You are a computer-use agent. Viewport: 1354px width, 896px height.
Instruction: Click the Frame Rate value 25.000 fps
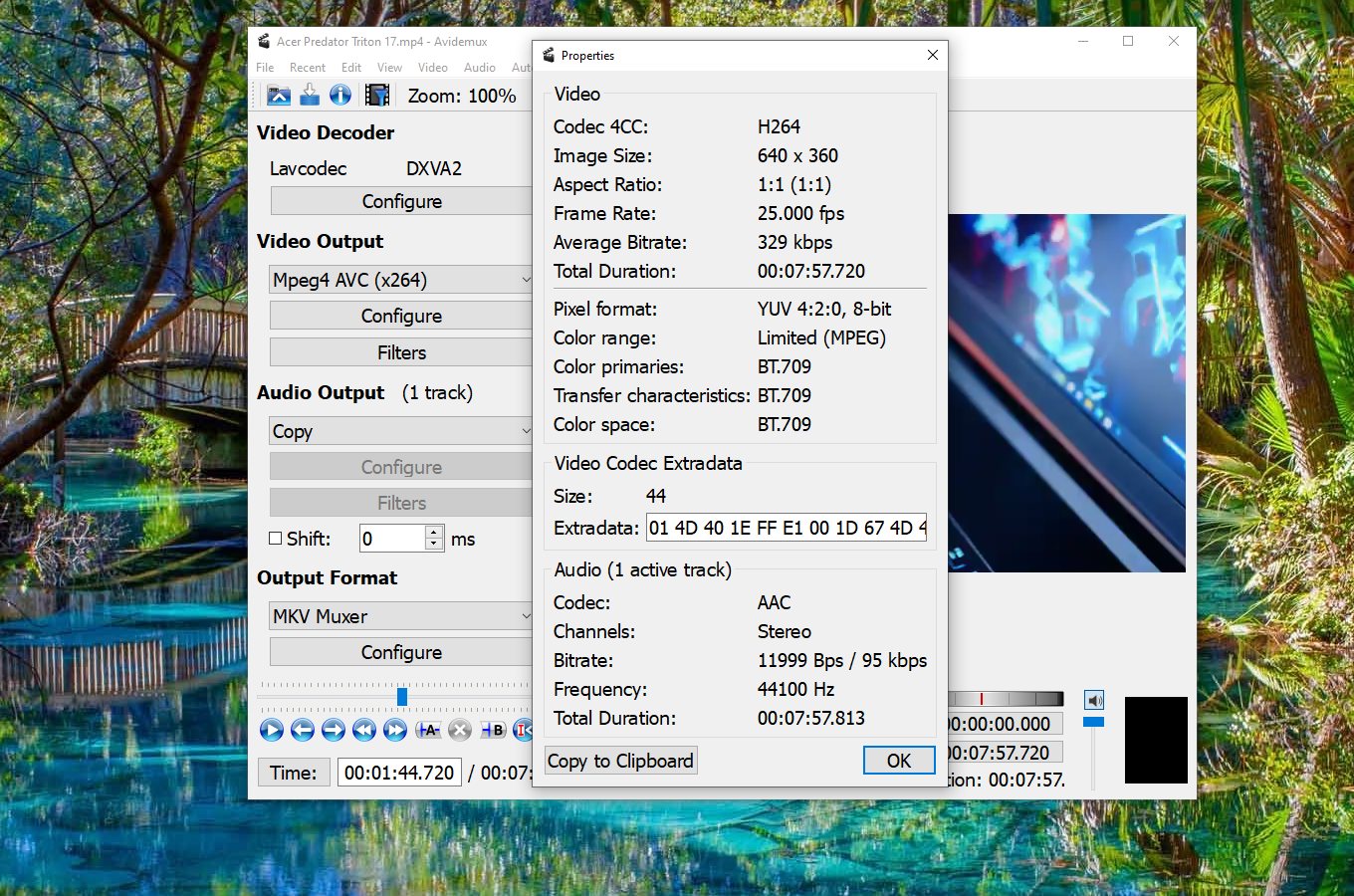(800, 213)
